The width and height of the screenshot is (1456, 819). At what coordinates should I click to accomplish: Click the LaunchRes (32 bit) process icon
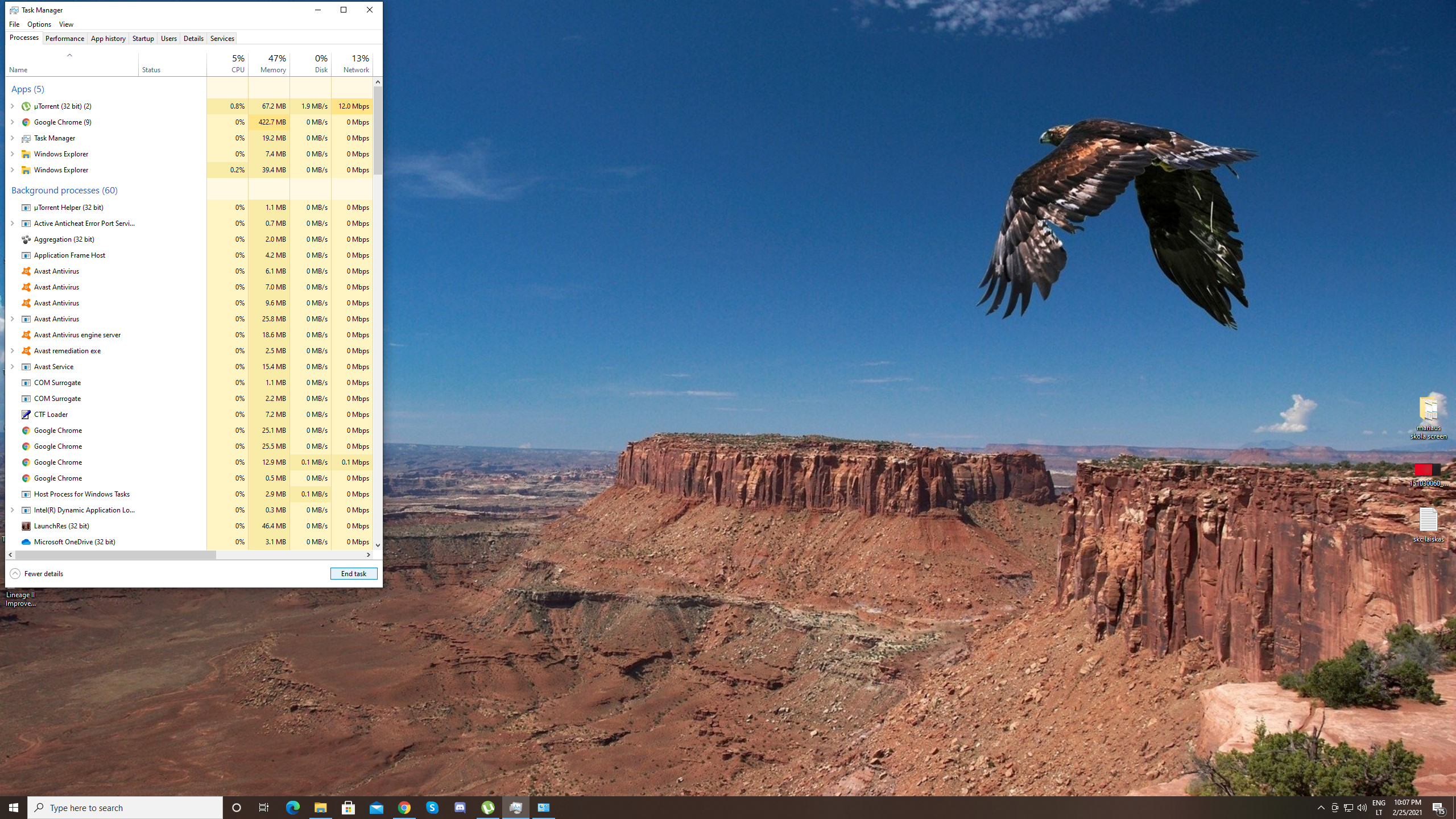click(26, 526)
